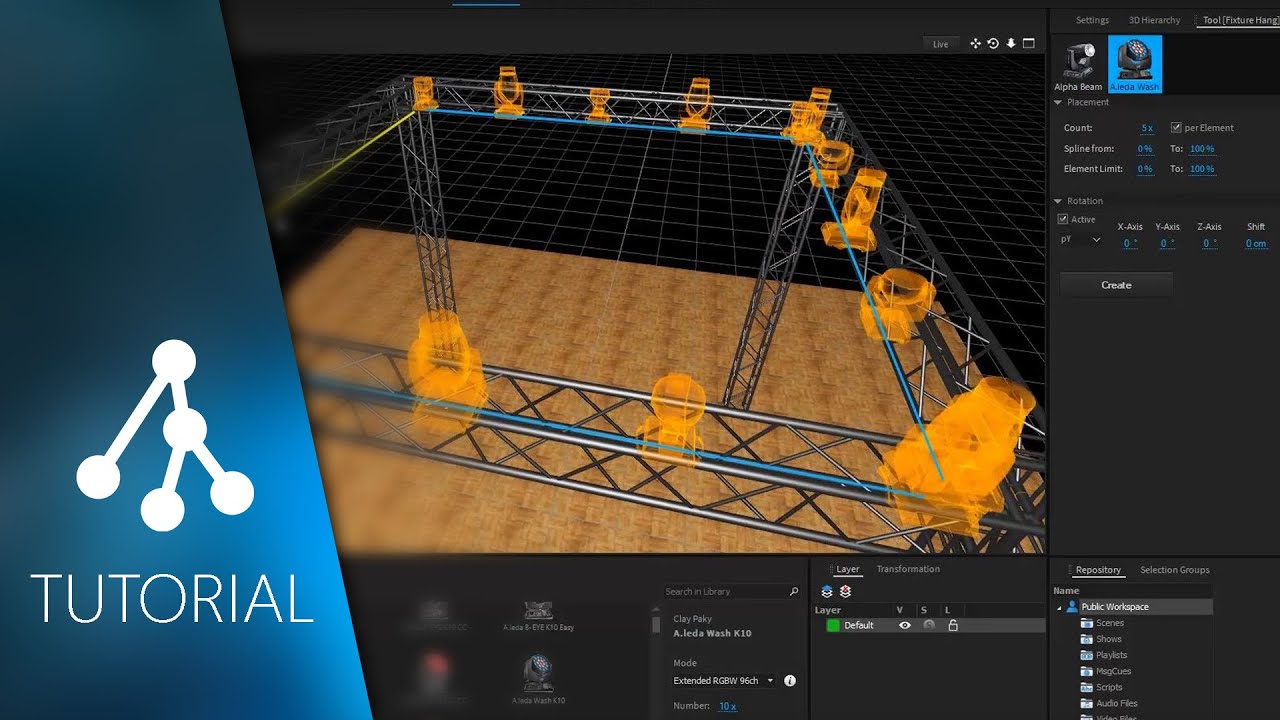Click the Name column header in Repository
Viewport: 1280px width, 720px height.
[1066, 590]
